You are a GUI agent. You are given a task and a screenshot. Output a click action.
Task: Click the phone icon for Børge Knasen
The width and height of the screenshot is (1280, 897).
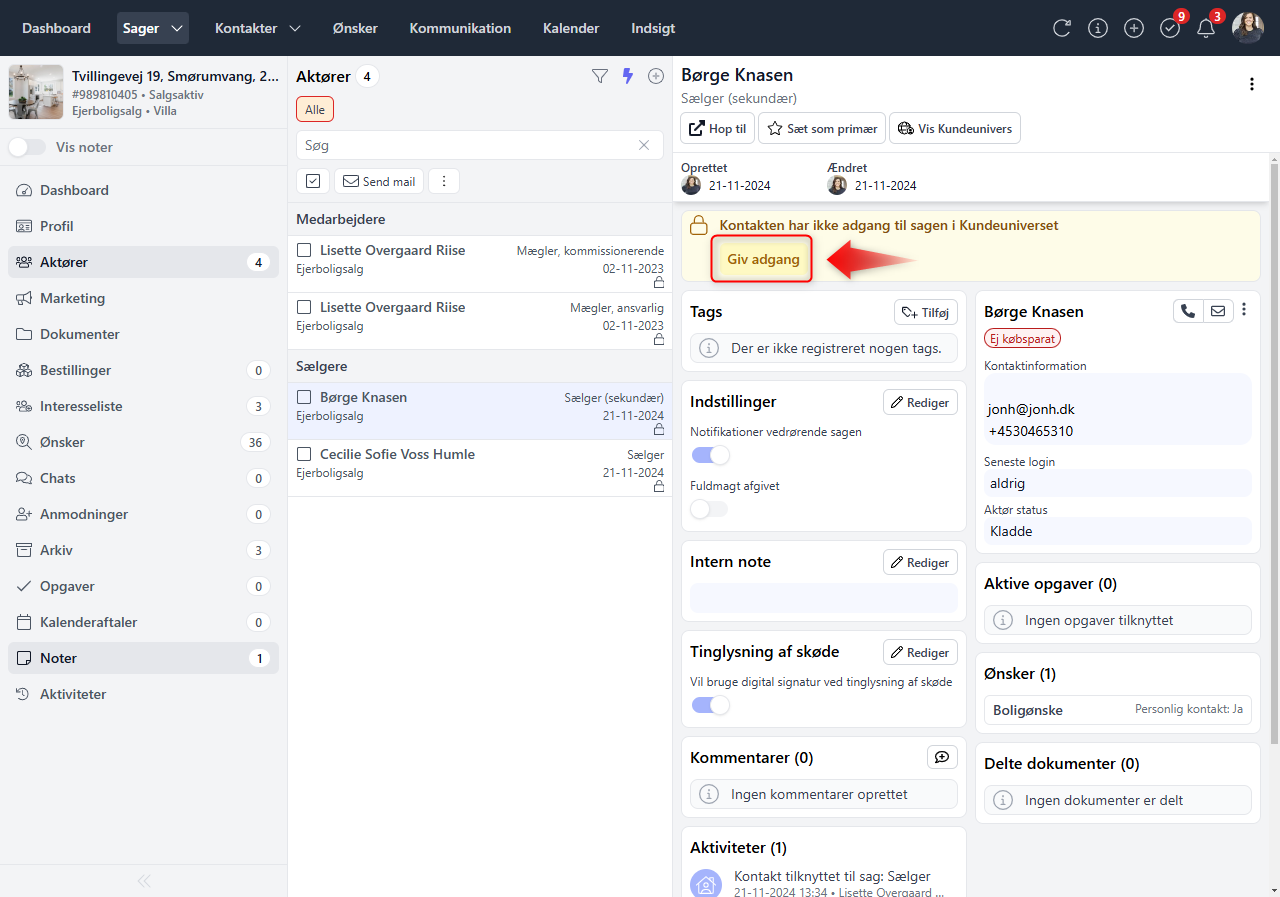(1188, 311)
